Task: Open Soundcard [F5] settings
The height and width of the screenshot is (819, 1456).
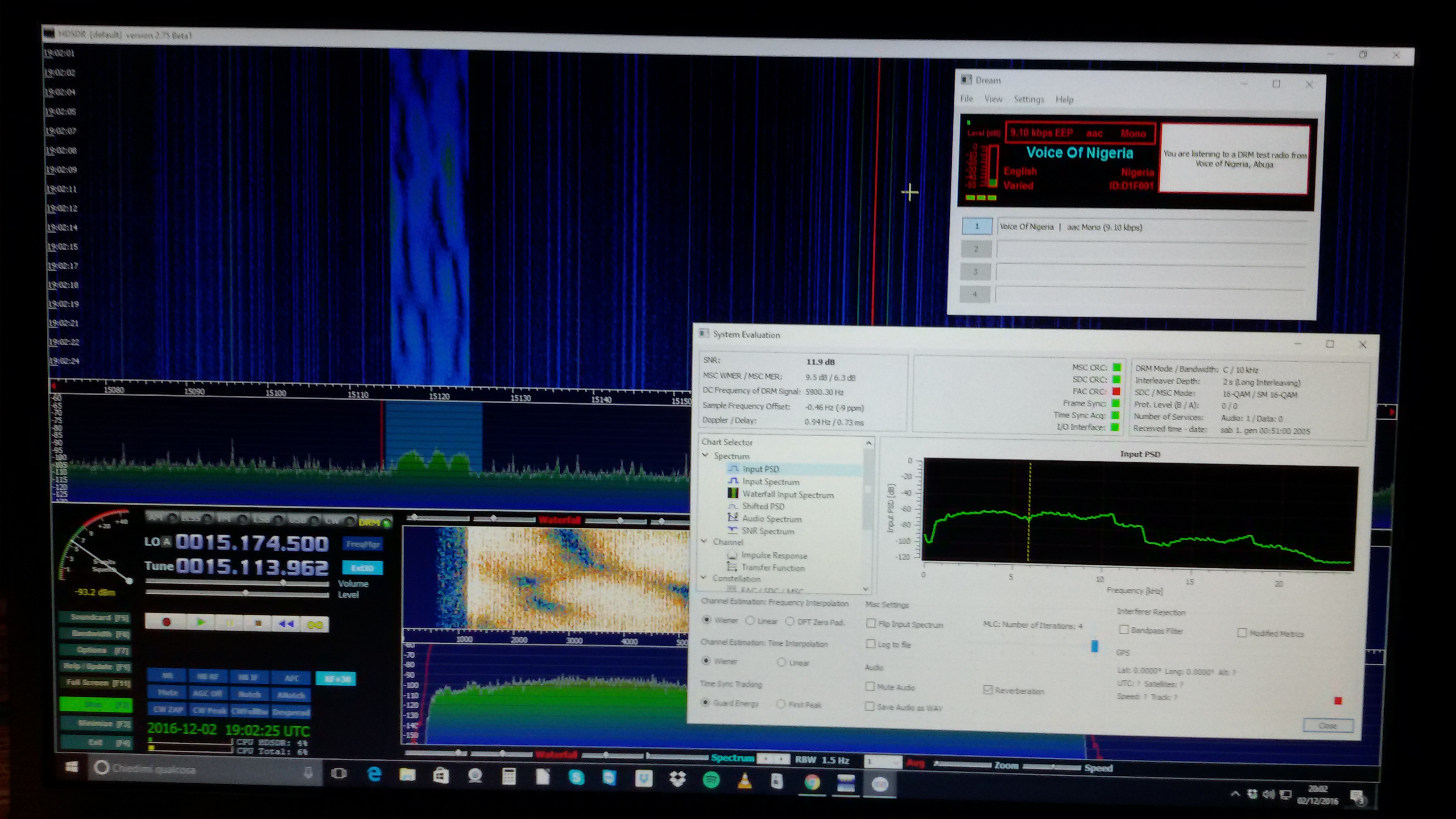Action: pos(95,617)
